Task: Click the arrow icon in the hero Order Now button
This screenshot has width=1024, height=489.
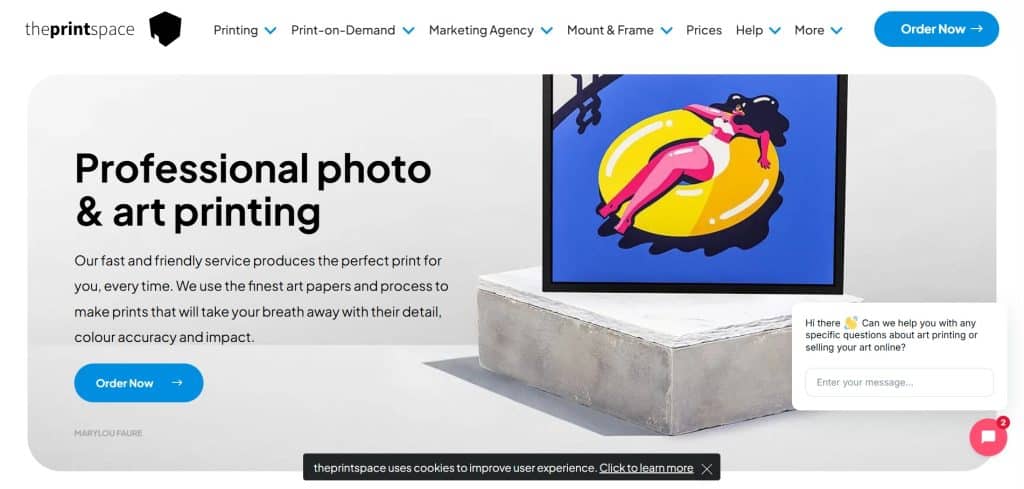Action: 177,383
